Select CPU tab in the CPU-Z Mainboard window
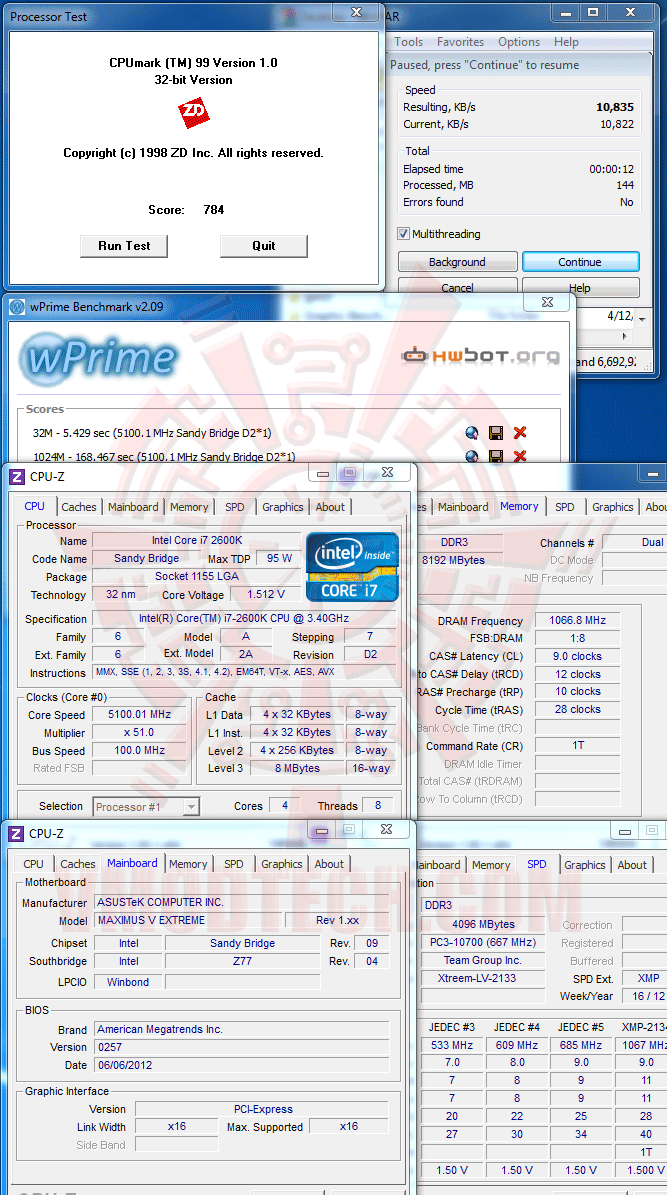 [x=34, y=863]
